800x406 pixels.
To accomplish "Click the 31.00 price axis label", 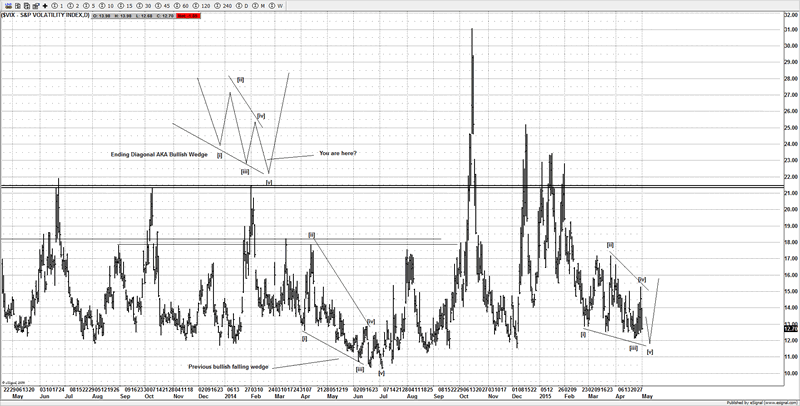I will coord(791,30).
